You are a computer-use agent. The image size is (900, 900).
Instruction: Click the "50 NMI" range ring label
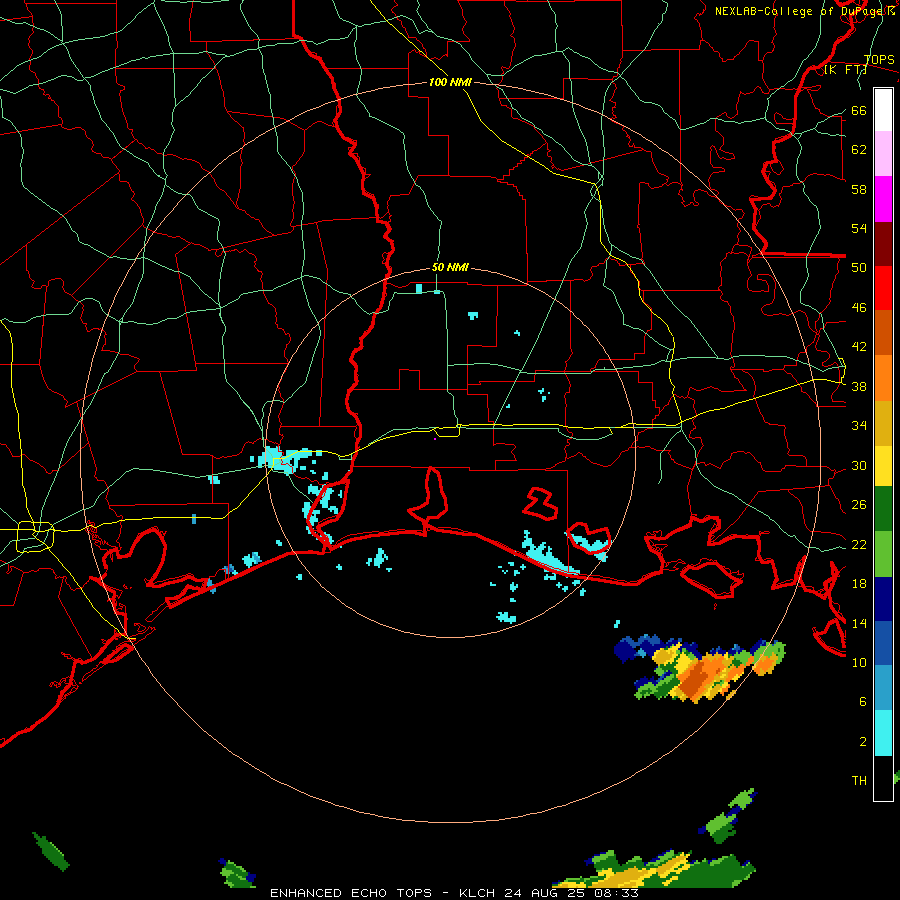click(x=450, y=267)
